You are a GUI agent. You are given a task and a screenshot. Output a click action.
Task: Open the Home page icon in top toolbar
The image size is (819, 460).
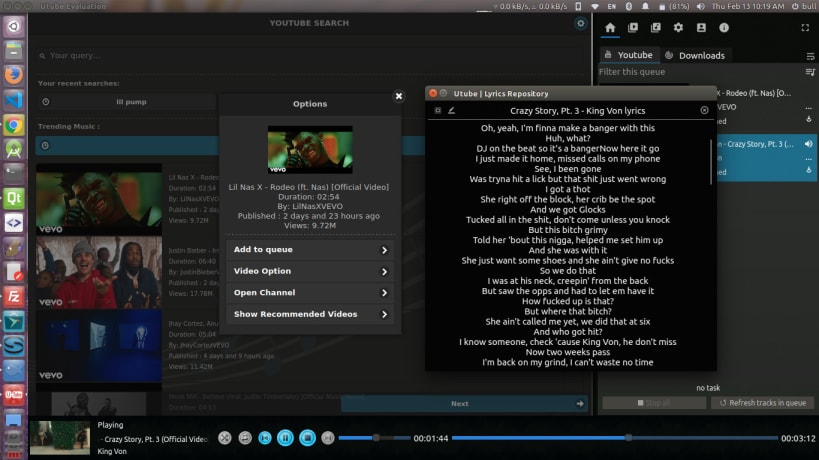click(610, 28)
